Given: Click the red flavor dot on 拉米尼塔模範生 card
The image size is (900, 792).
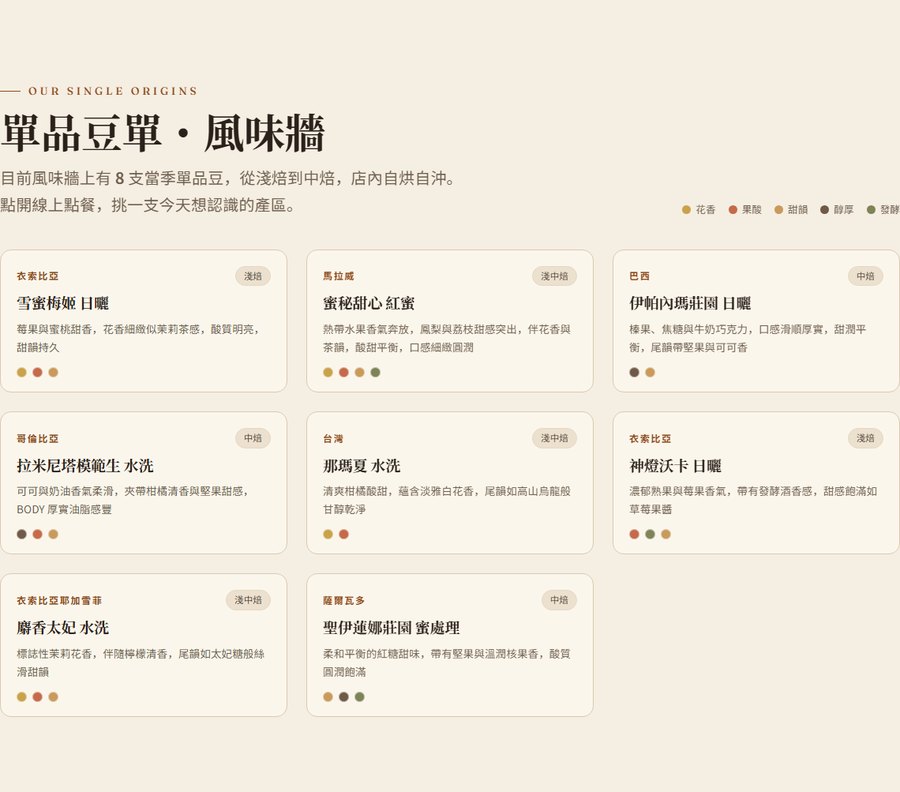Looking at the screenshot, I should (x=37, y=534).
